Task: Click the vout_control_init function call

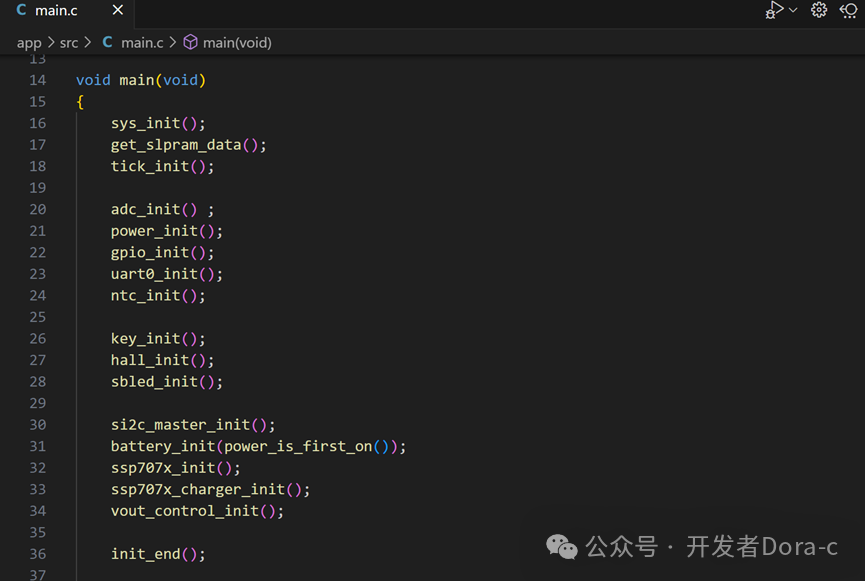Action: tap(185, 511)
